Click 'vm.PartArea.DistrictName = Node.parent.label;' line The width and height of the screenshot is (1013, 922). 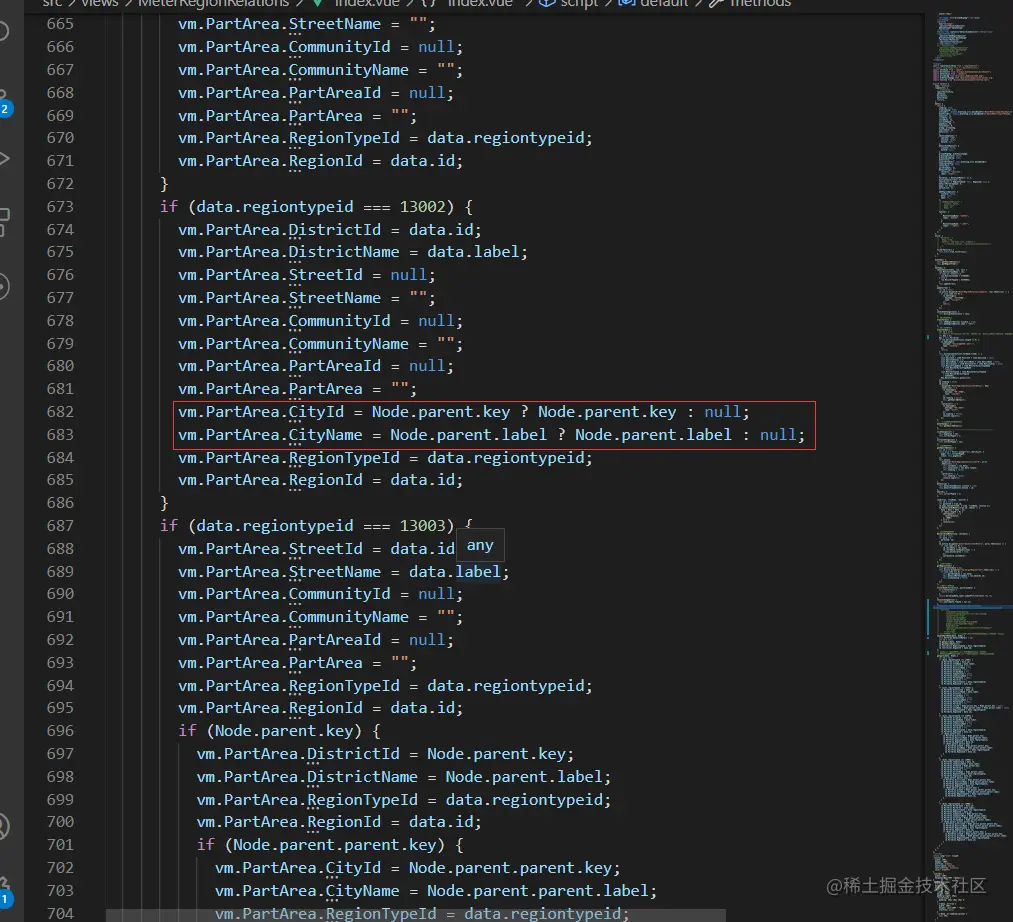pyautogui.click(x=404, y=777)
